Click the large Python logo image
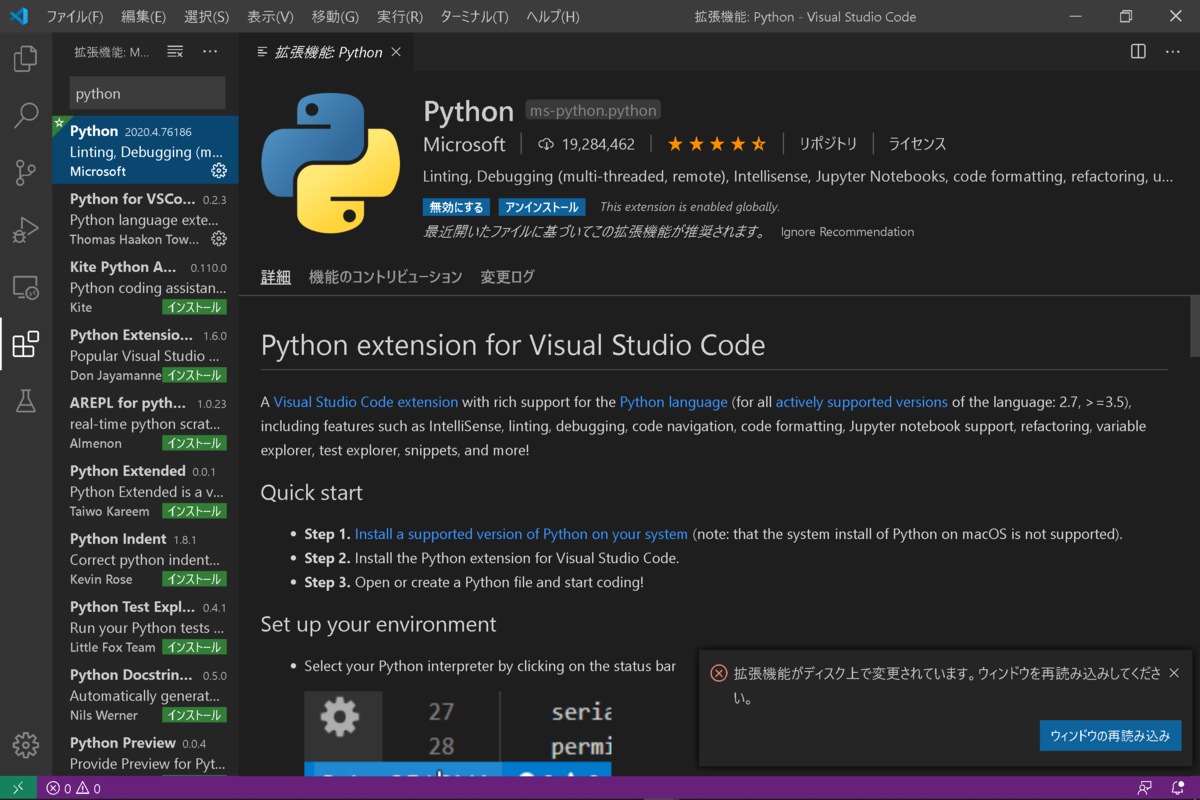This screenshot has height=800, width=1200. (x=331, y=163)
